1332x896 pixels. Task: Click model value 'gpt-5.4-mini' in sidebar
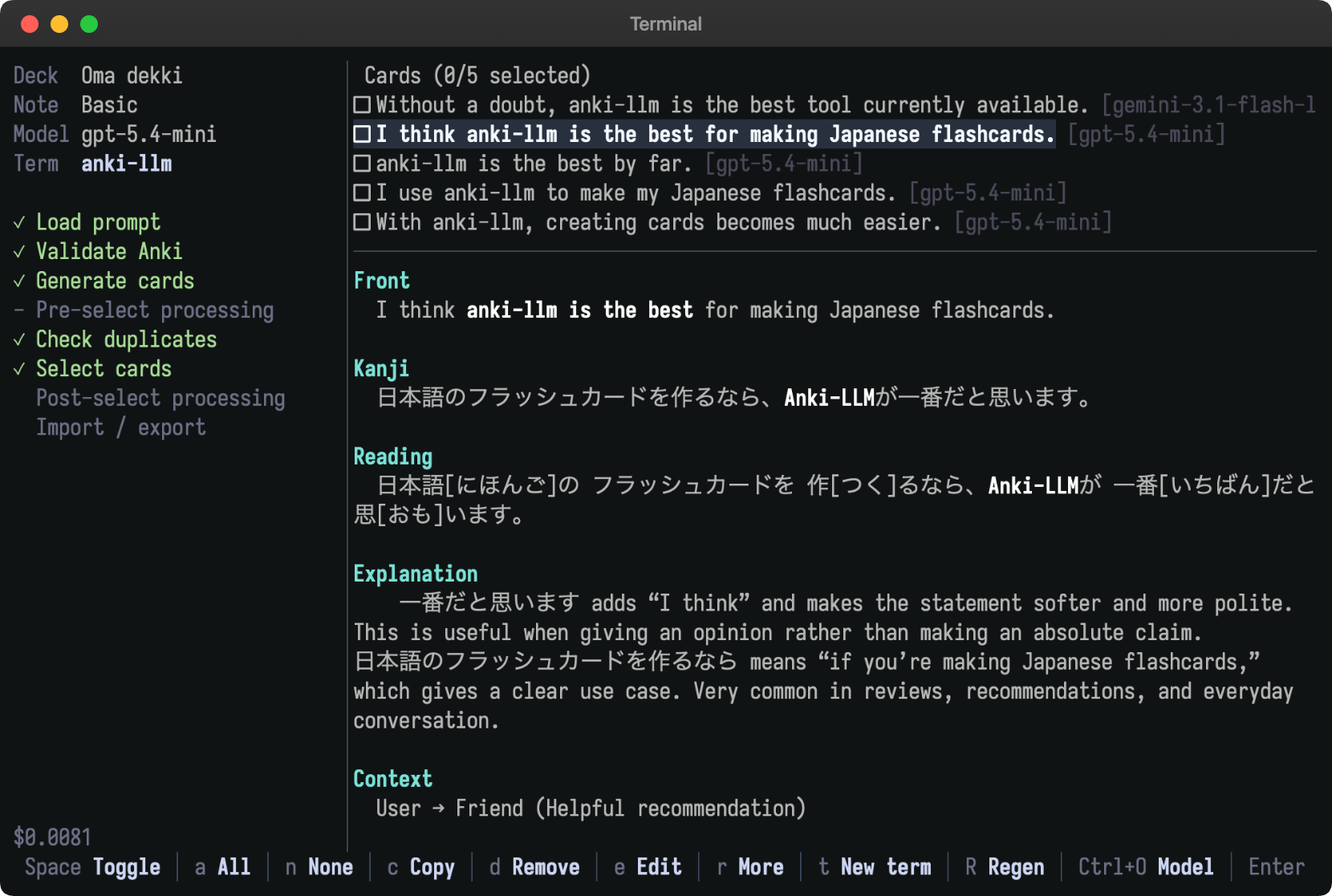148,135
